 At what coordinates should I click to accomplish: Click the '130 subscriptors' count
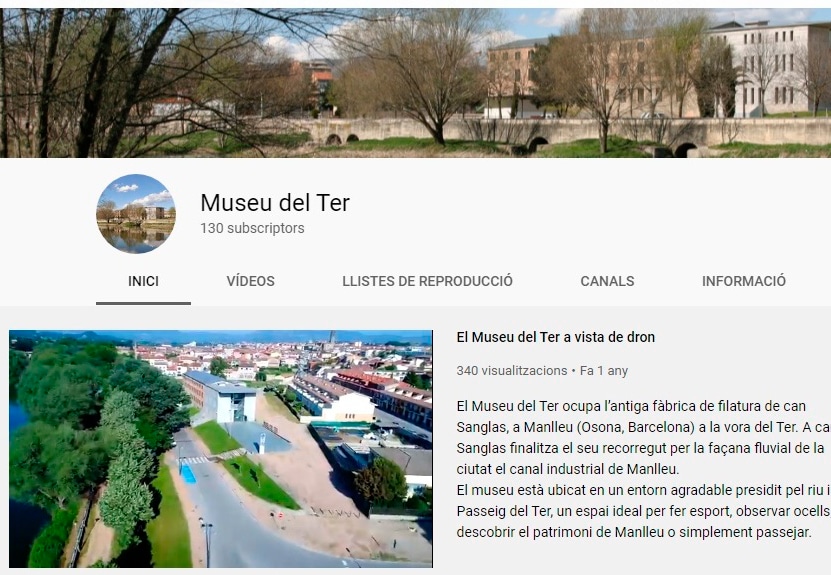point(252,228)
